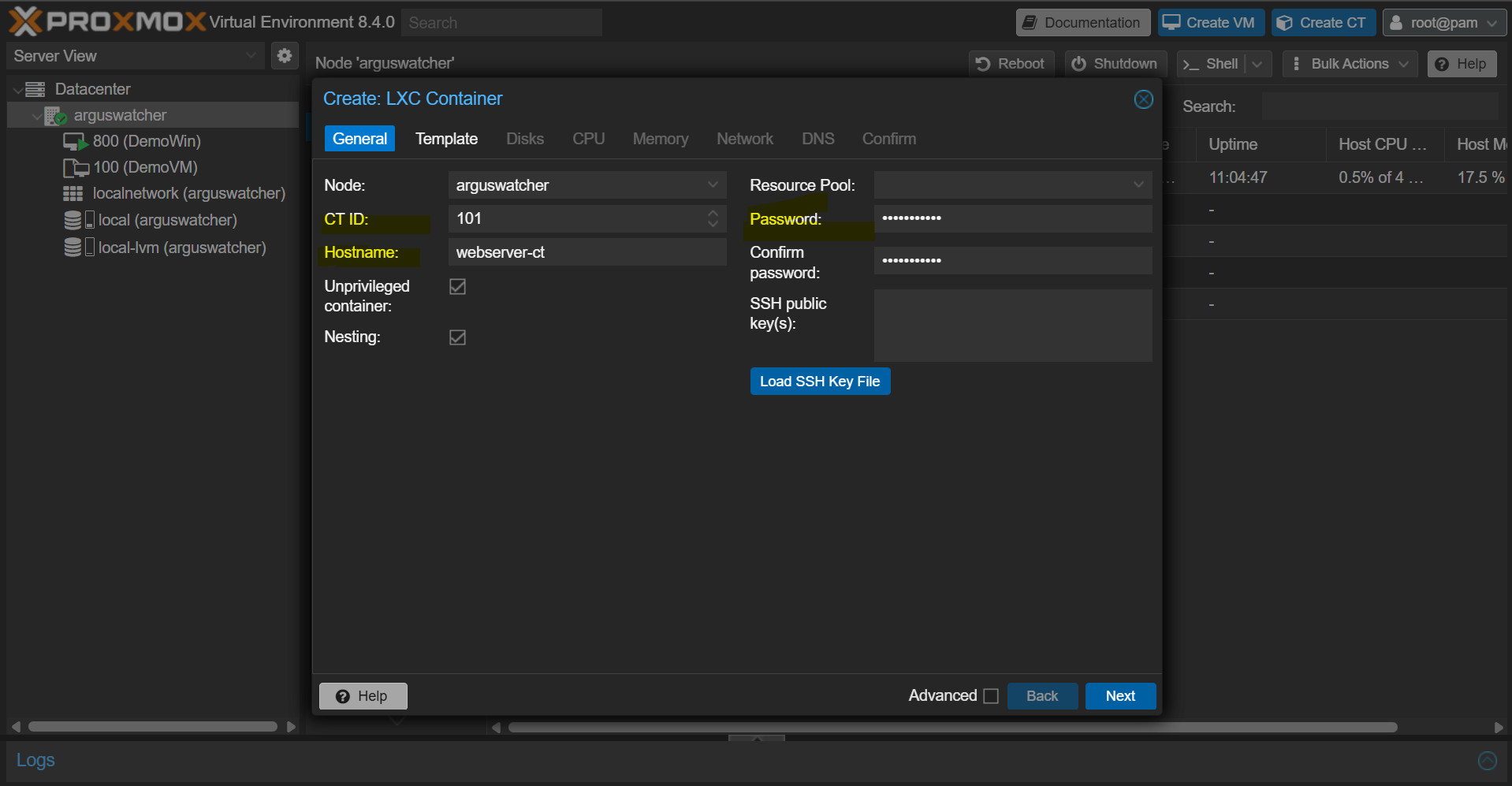Viewport: 1512px width, 786px height.
Task: Switch to the General tab
Action: (359, 139)
